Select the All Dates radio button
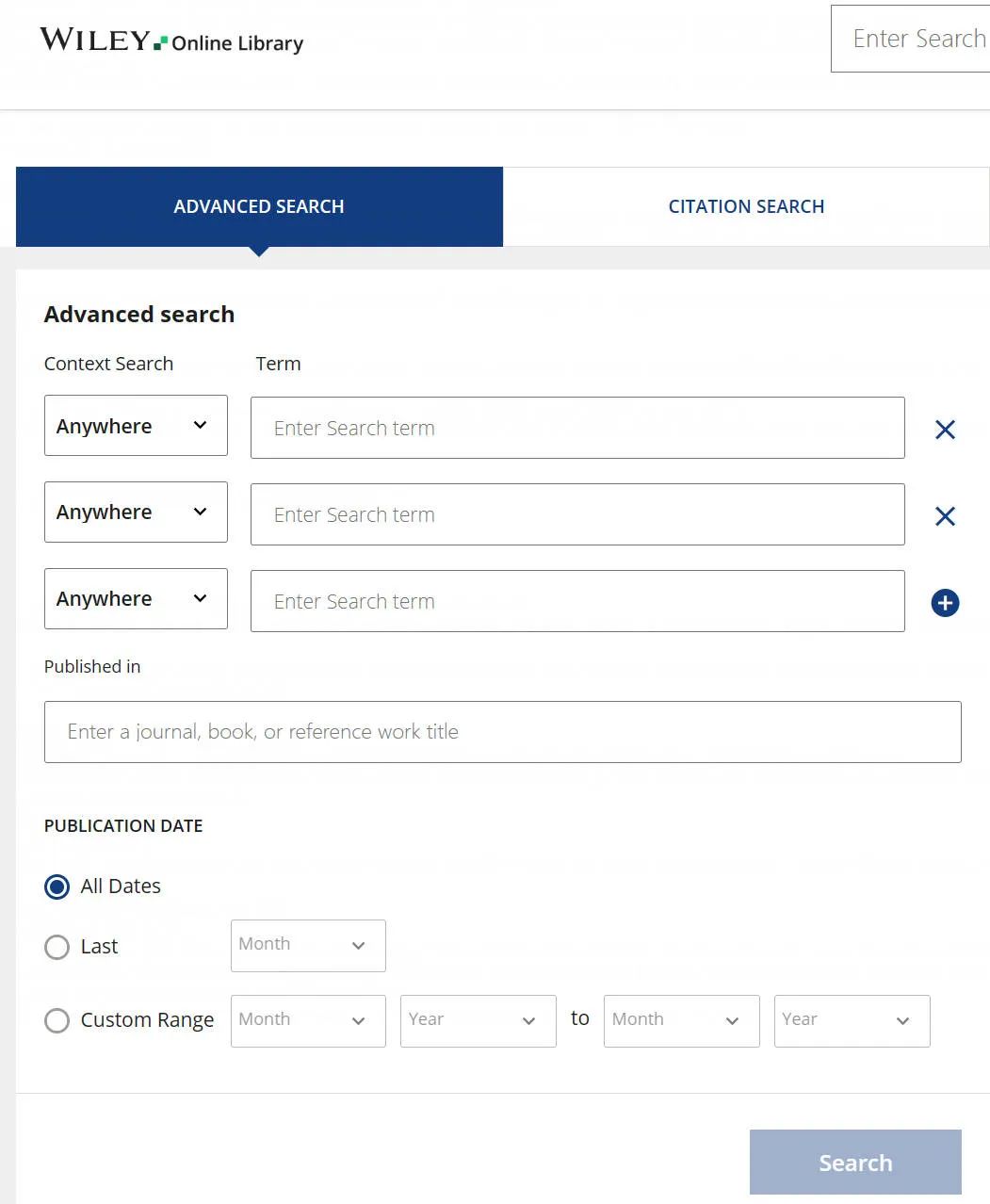 point(57,887)
